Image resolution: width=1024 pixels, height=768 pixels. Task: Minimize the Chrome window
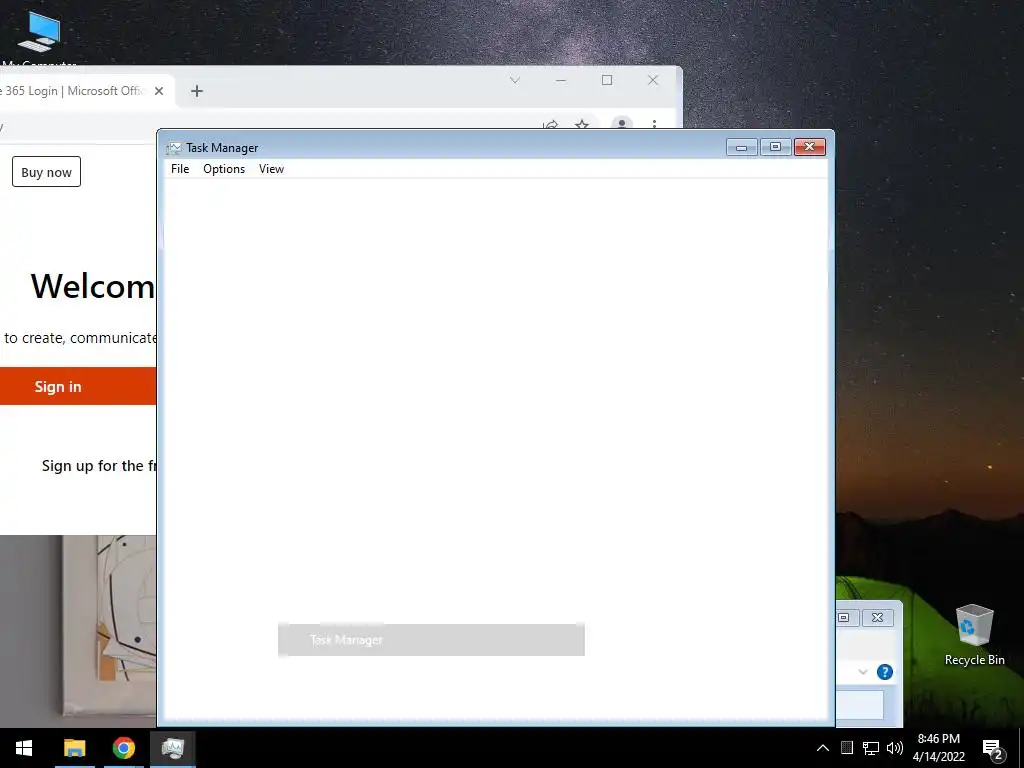point(561,80)
